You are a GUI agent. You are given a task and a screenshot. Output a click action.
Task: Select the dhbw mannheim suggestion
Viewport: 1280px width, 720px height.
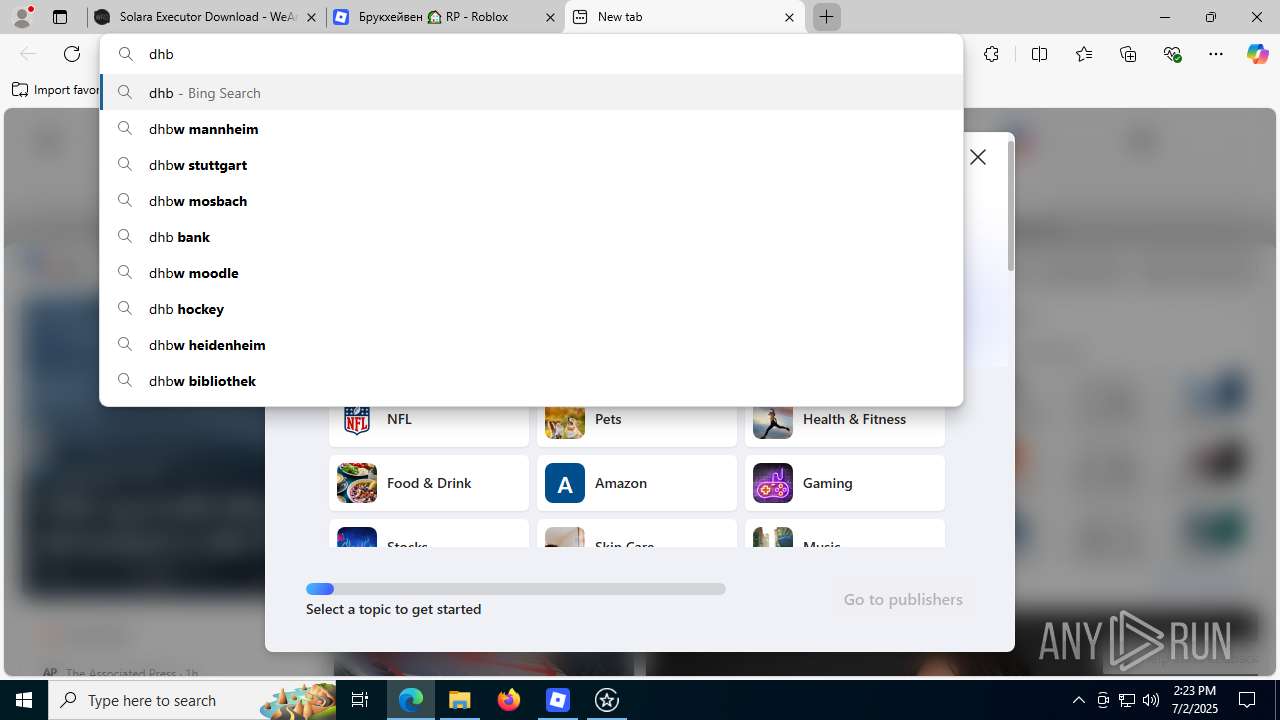tap(531, 129)
